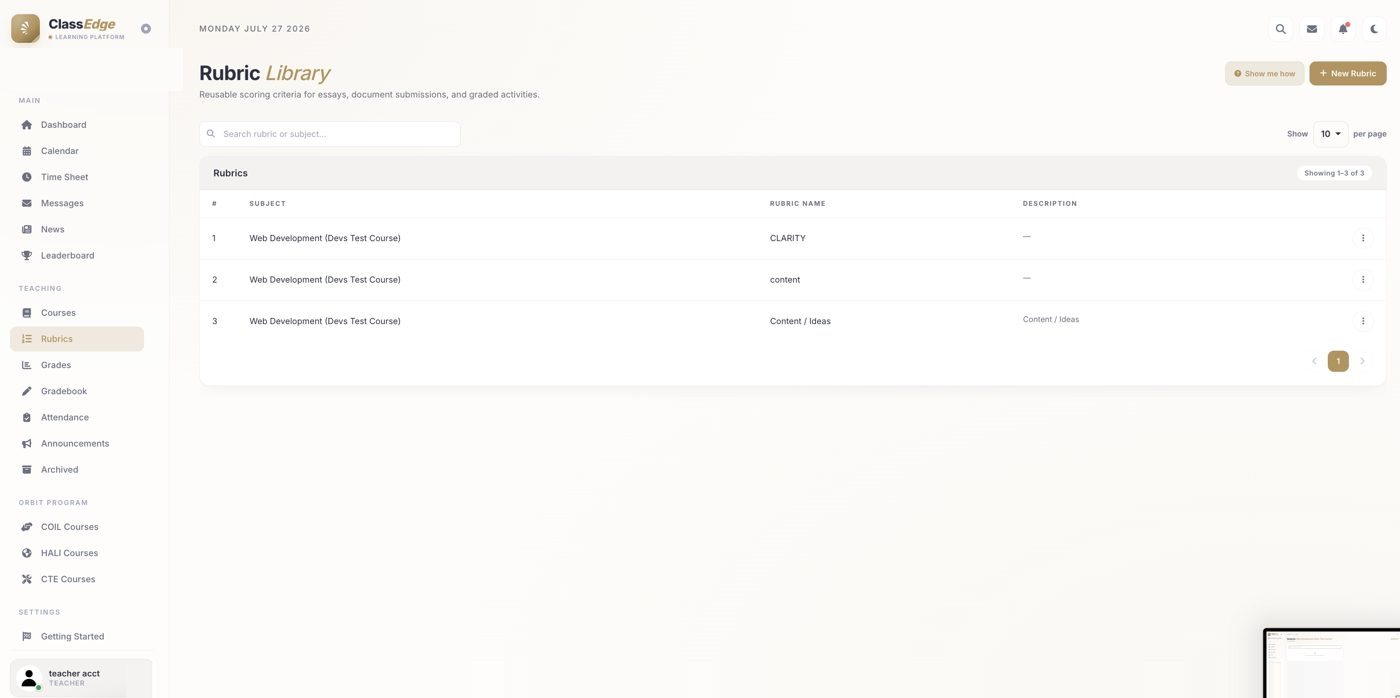Open the Grades page

[x=77, y=365]
